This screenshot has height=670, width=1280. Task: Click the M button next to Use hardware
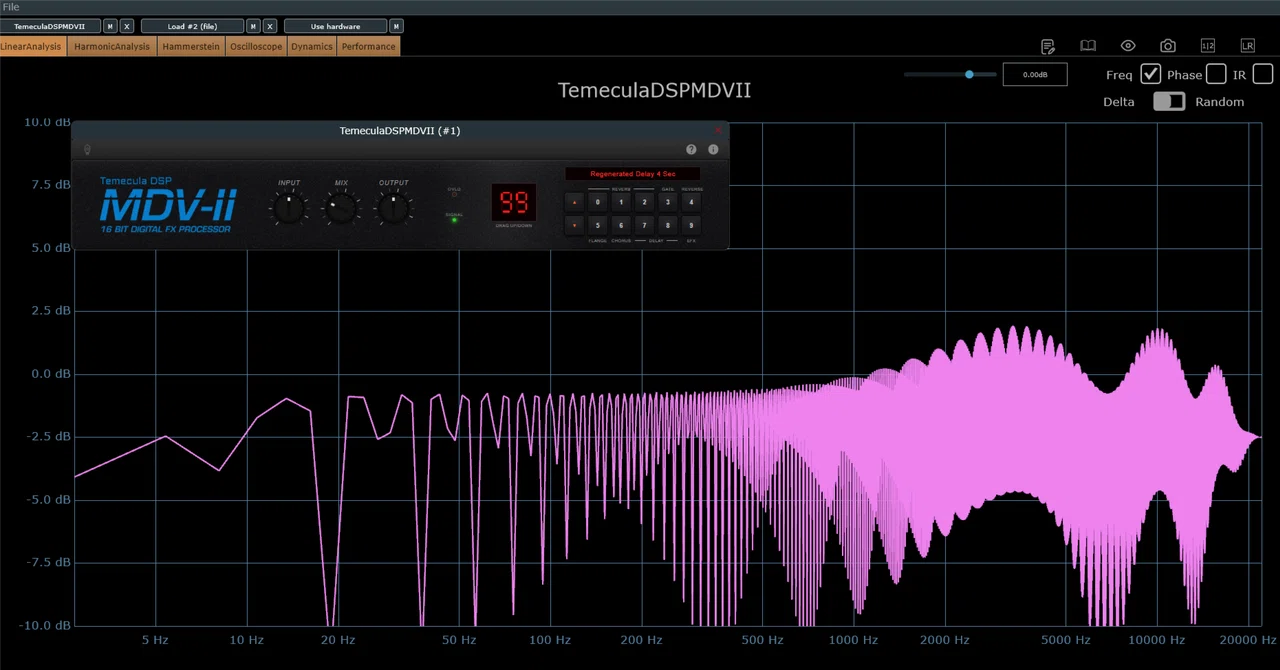(397, 26)
